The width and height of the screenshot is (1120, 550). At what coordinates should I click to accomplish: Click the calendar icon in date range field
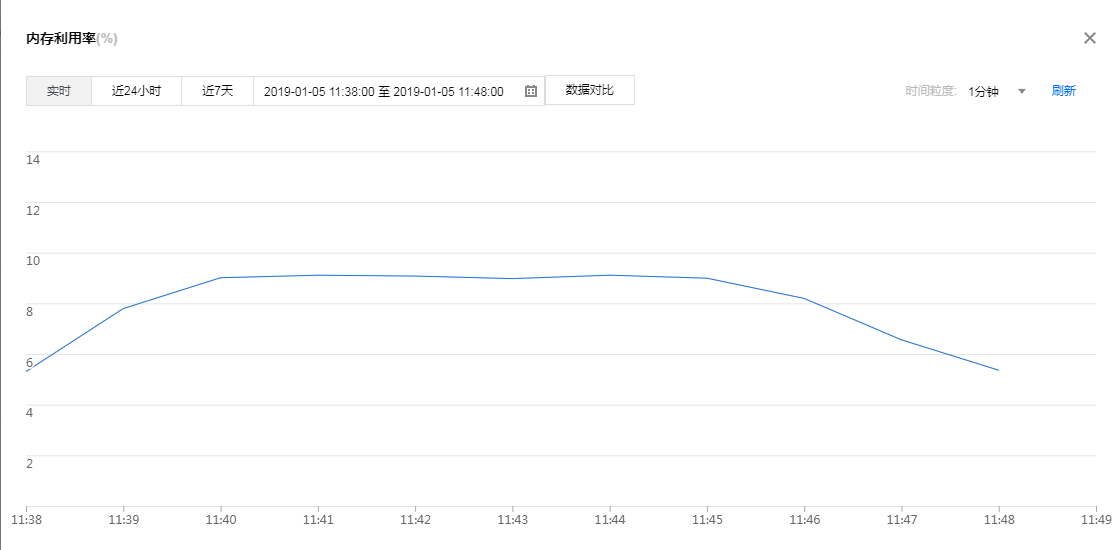[531, 91]
